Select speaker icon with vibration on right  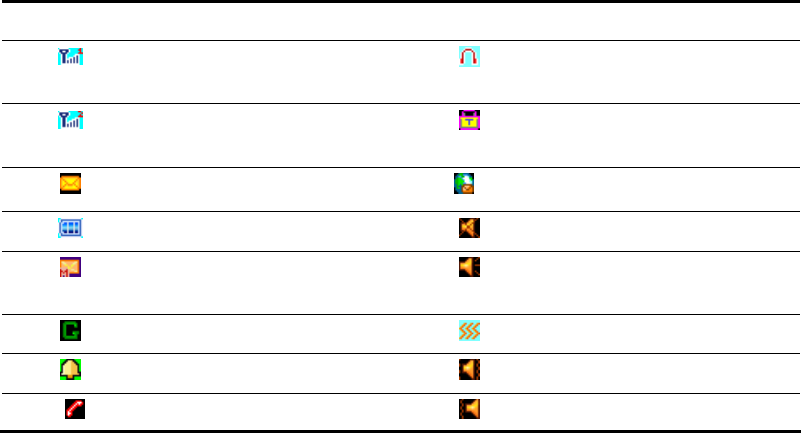tap(469, 369)
